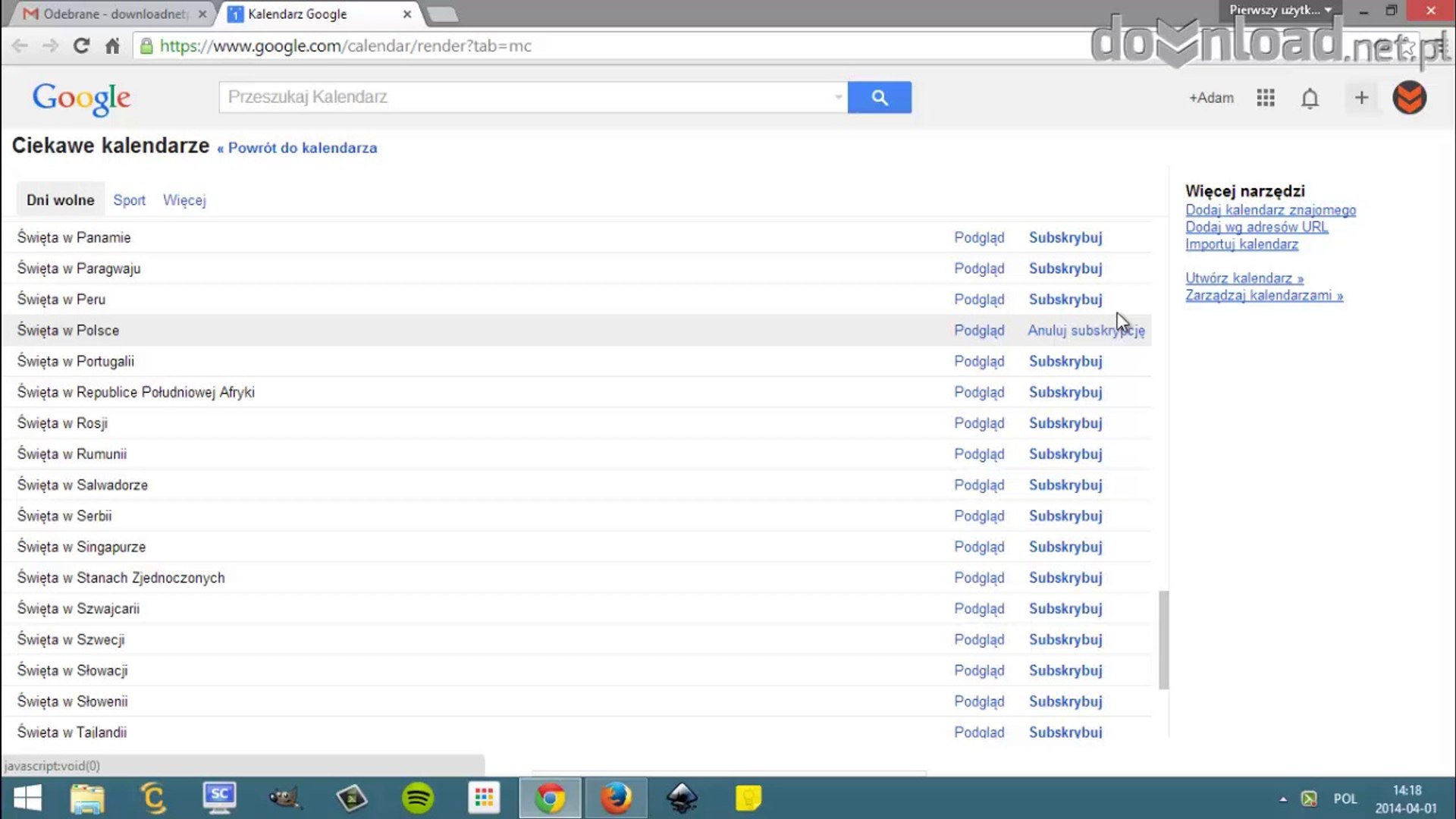Switch to the Sport tab
Image resolution: width=1456 pixels, height=819 pixels.
129,200
